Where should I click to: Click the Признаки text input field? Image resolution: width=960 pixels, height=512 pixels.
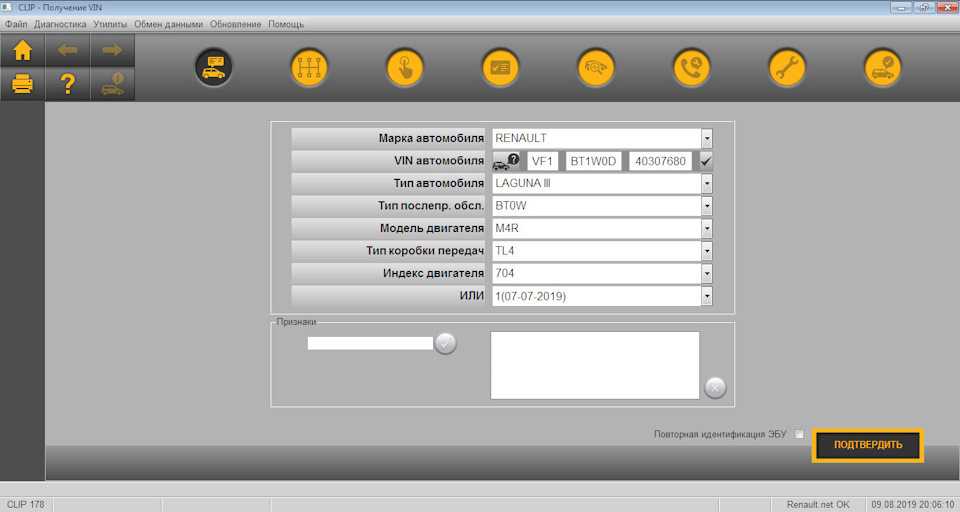click(x=370, y=343)
